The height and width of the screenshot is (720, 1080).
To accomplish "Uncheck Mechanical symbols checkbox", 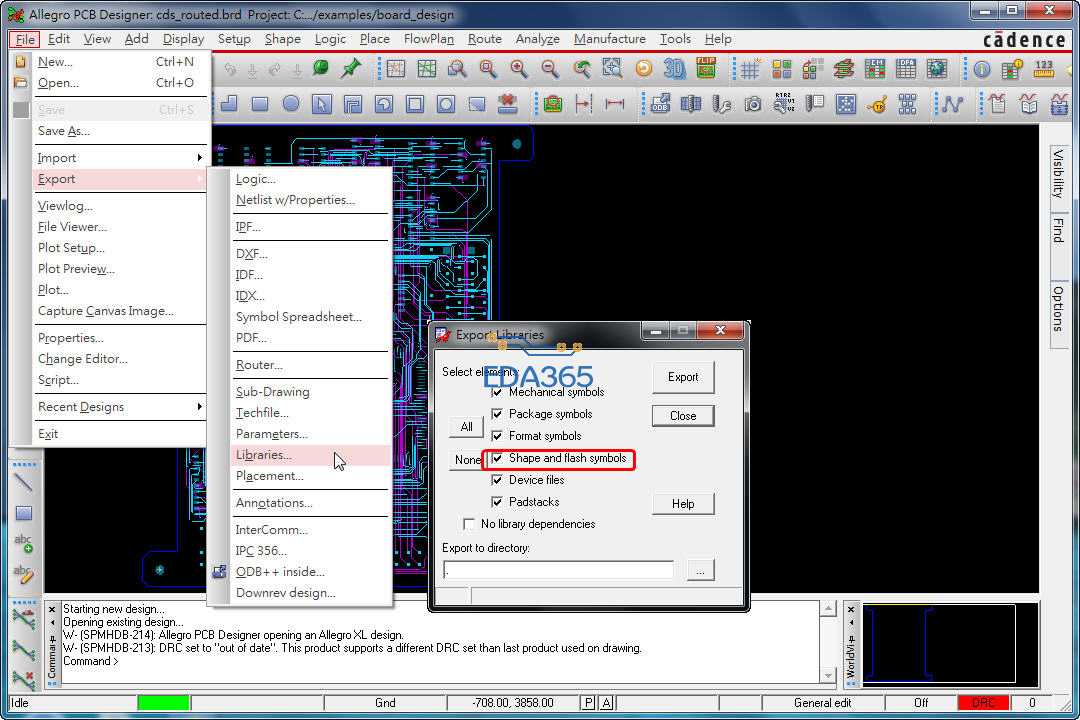I will (497, 392).
